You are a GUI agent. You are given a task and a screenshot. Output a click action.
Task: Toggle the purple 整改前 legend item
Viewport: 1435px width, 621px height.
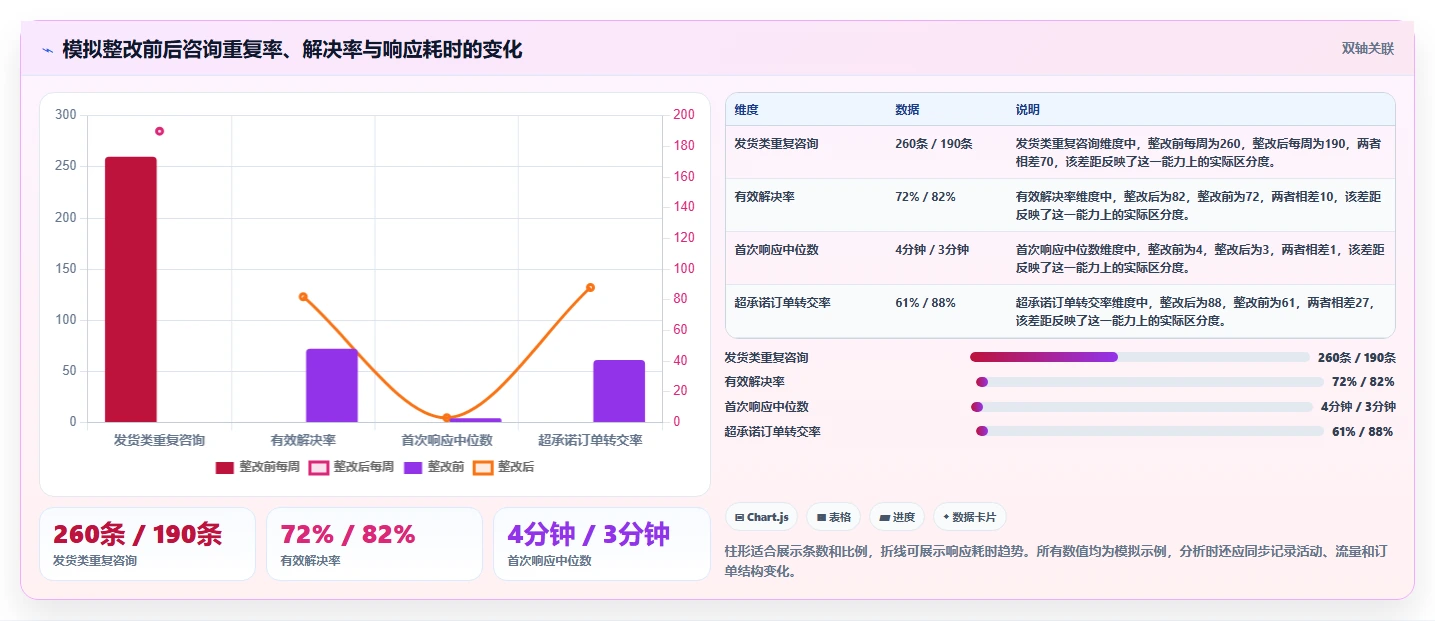[x=434, y=467]
